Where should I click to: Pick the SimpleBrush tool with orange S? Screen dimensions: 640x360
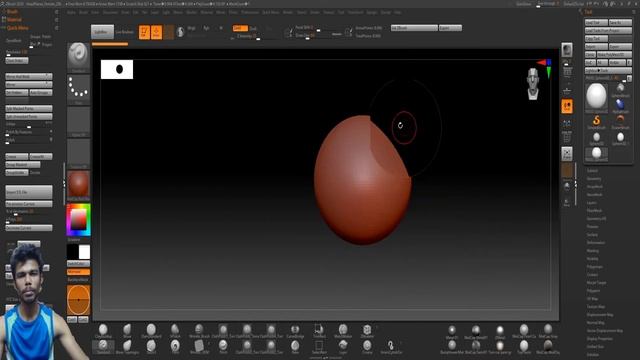tap(596, 121)
